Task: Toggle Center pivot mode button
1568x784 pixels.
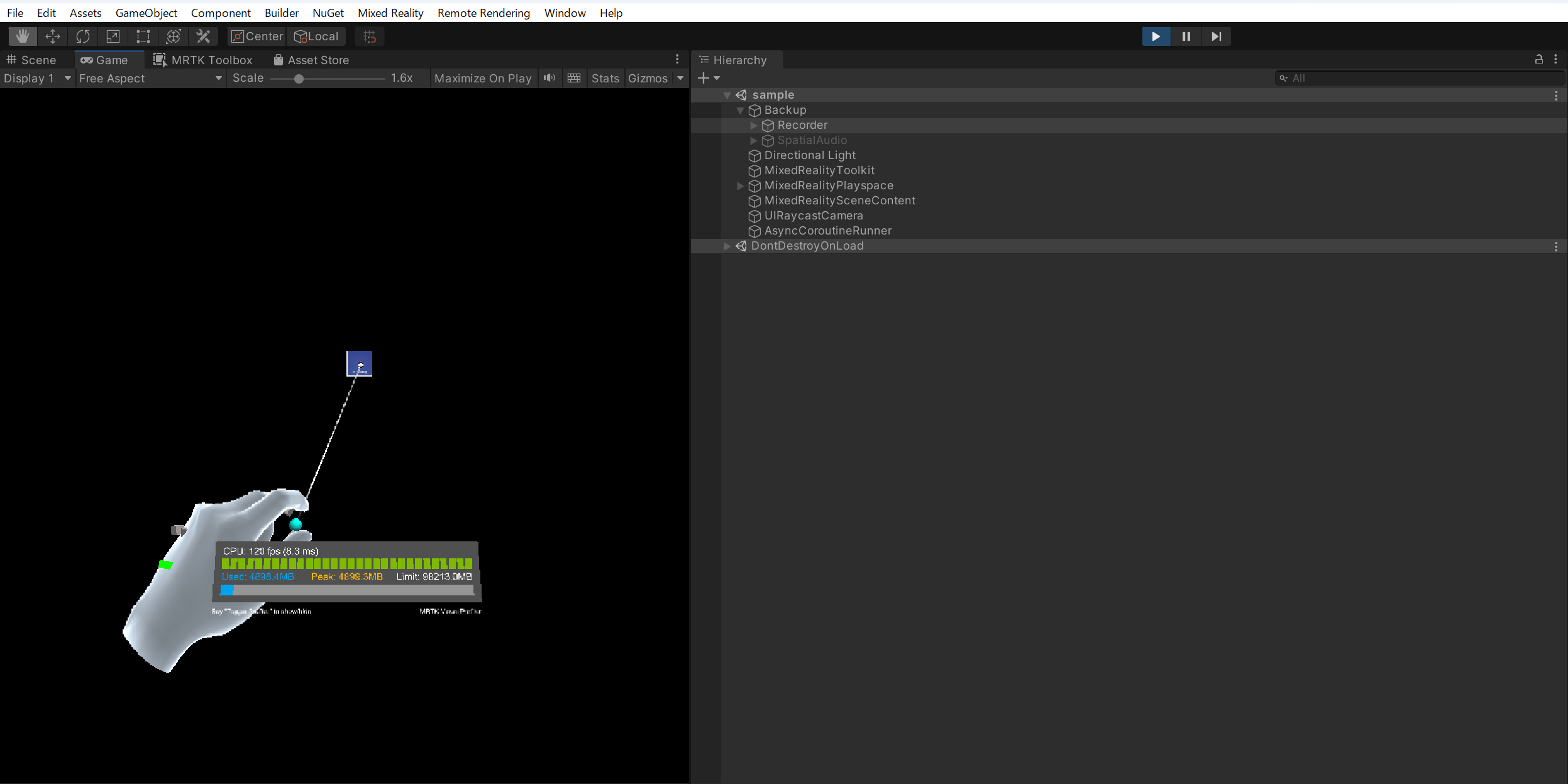Action: (257, 36)
